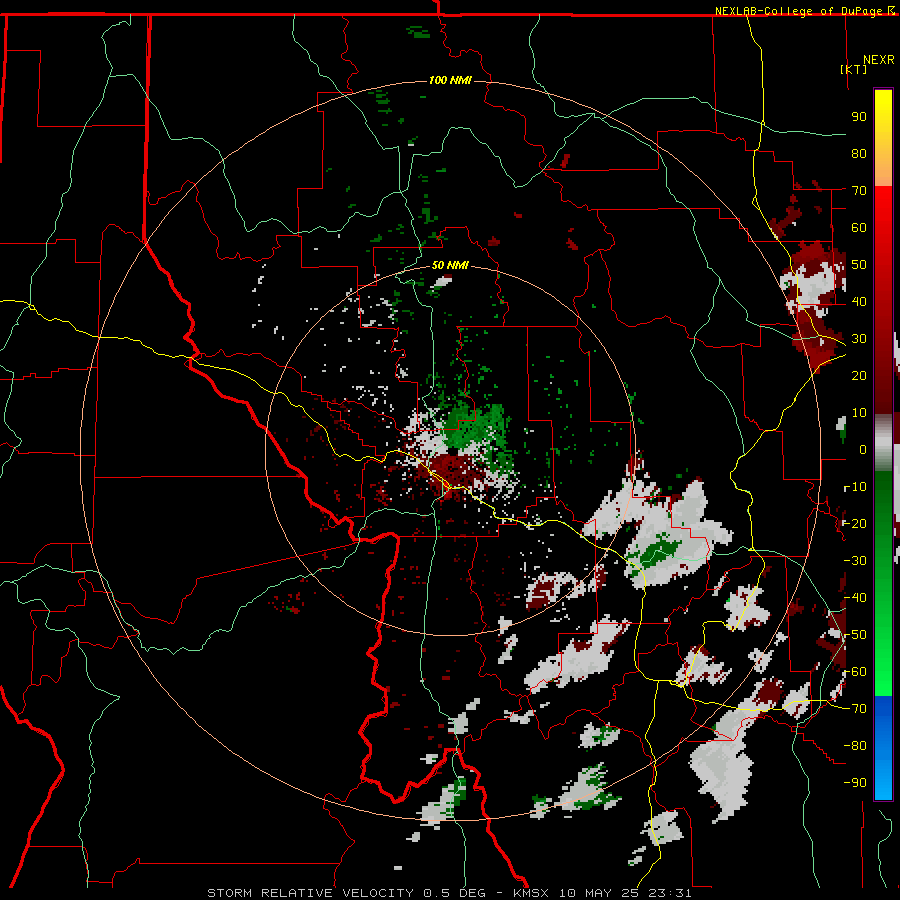Click the positive 30 scale value

859,339
